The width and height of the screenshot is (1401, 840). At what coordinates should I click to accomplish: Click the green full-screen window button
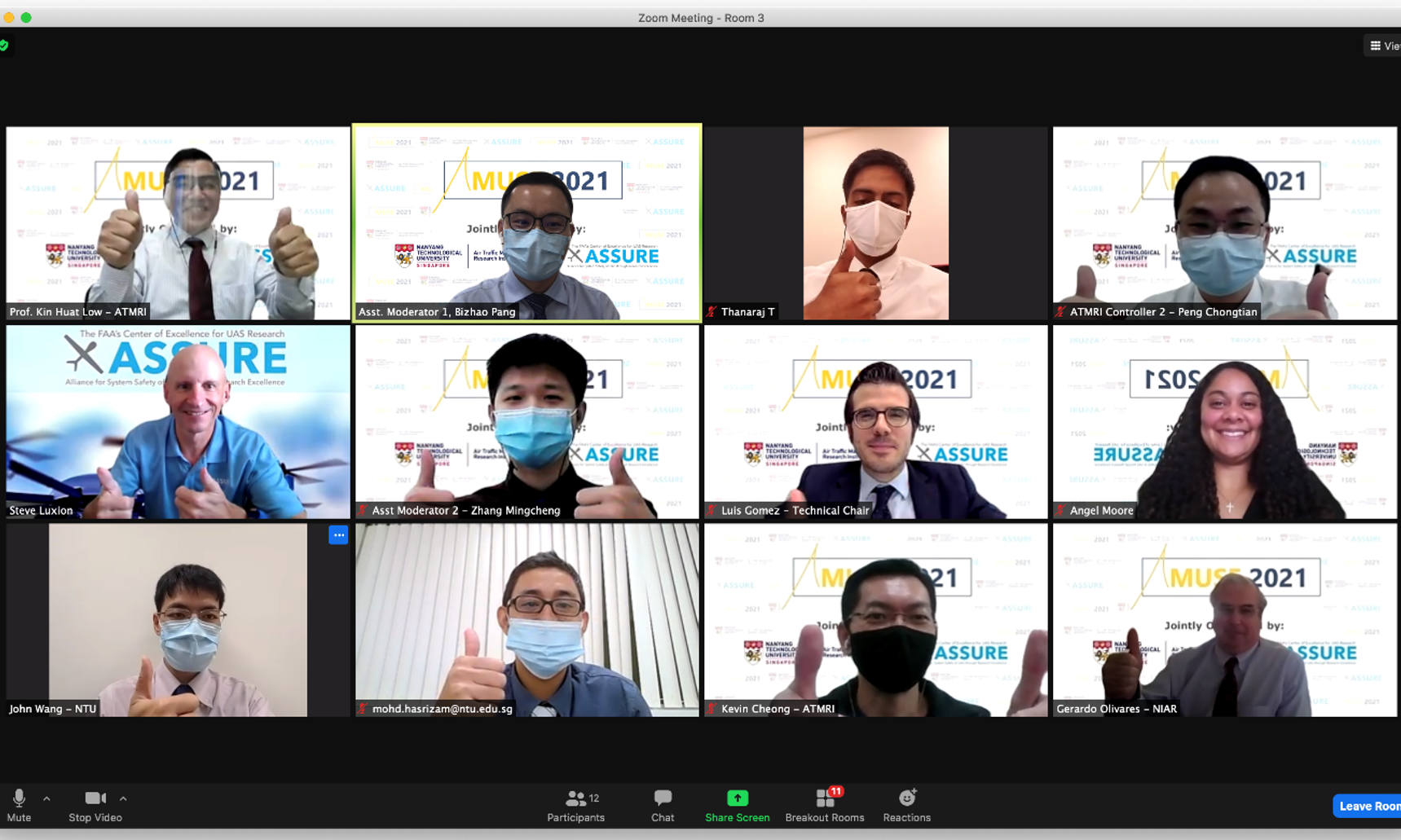(26, 17)
